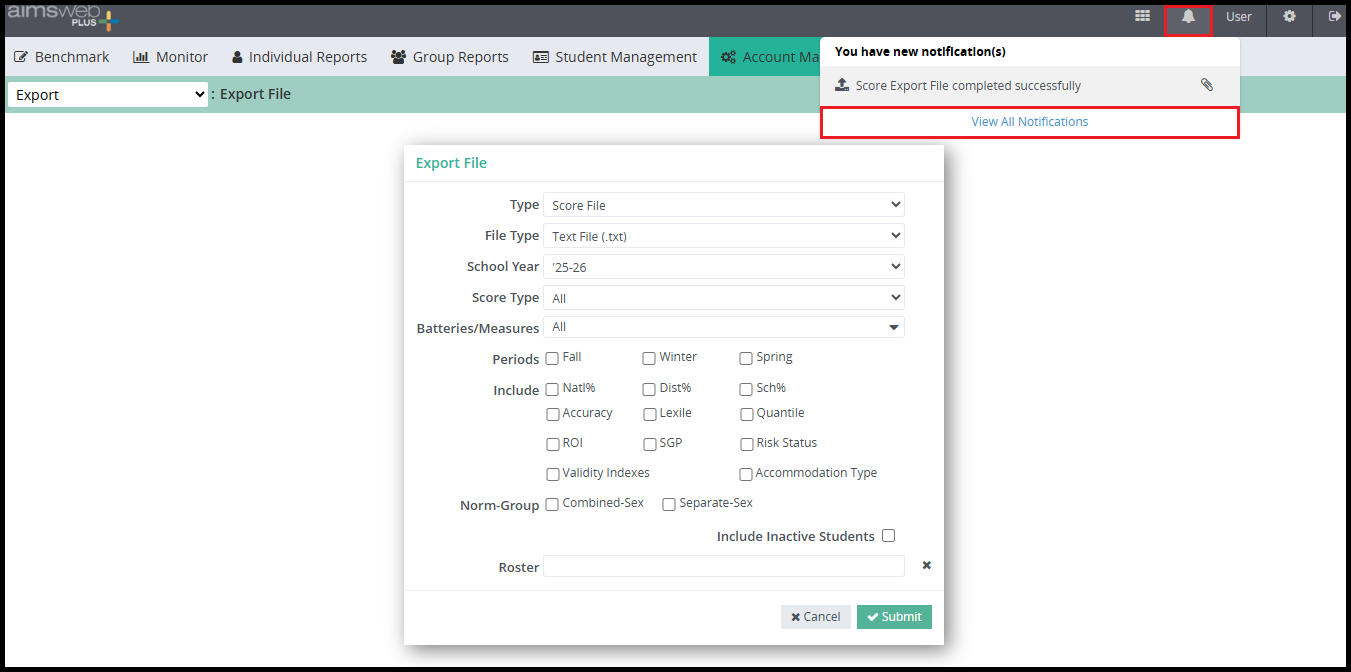Tick the Combined-Sex norm group checkbox
The height and width of the screenshot is (672, 1351).
click(x=552, y=505)
